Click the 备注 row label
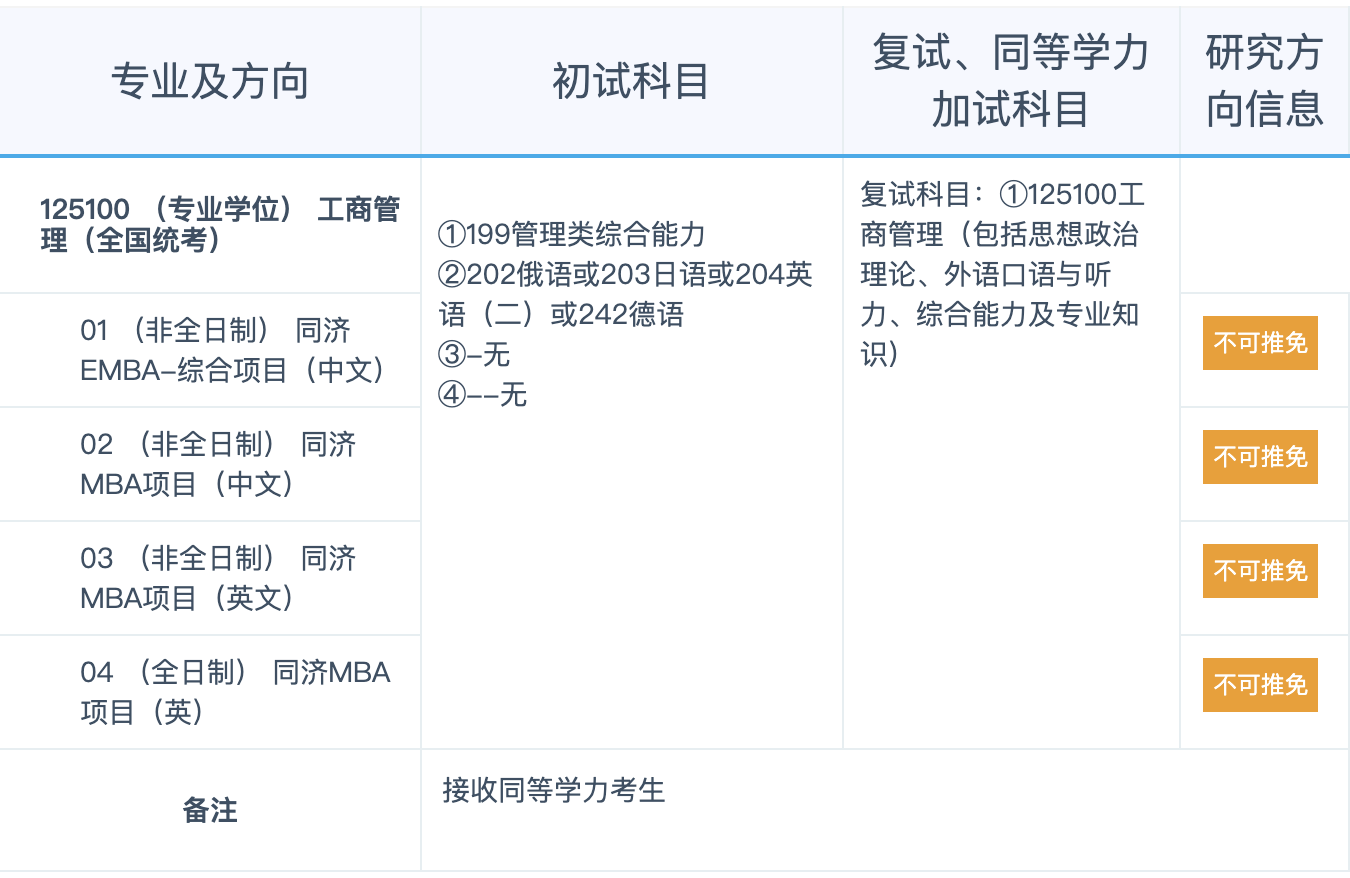Viewport: 1350px width, 878px height. (210, 810)
